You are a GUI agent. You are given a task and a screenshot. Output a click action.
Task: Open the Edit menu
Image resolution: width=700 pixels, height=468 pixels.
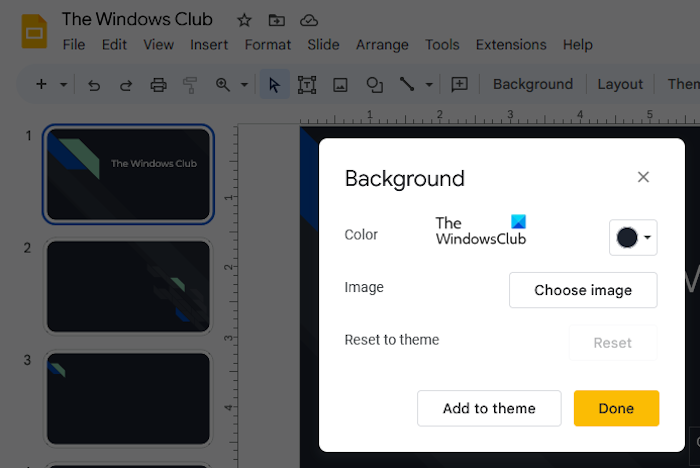(x=114, y=45)
